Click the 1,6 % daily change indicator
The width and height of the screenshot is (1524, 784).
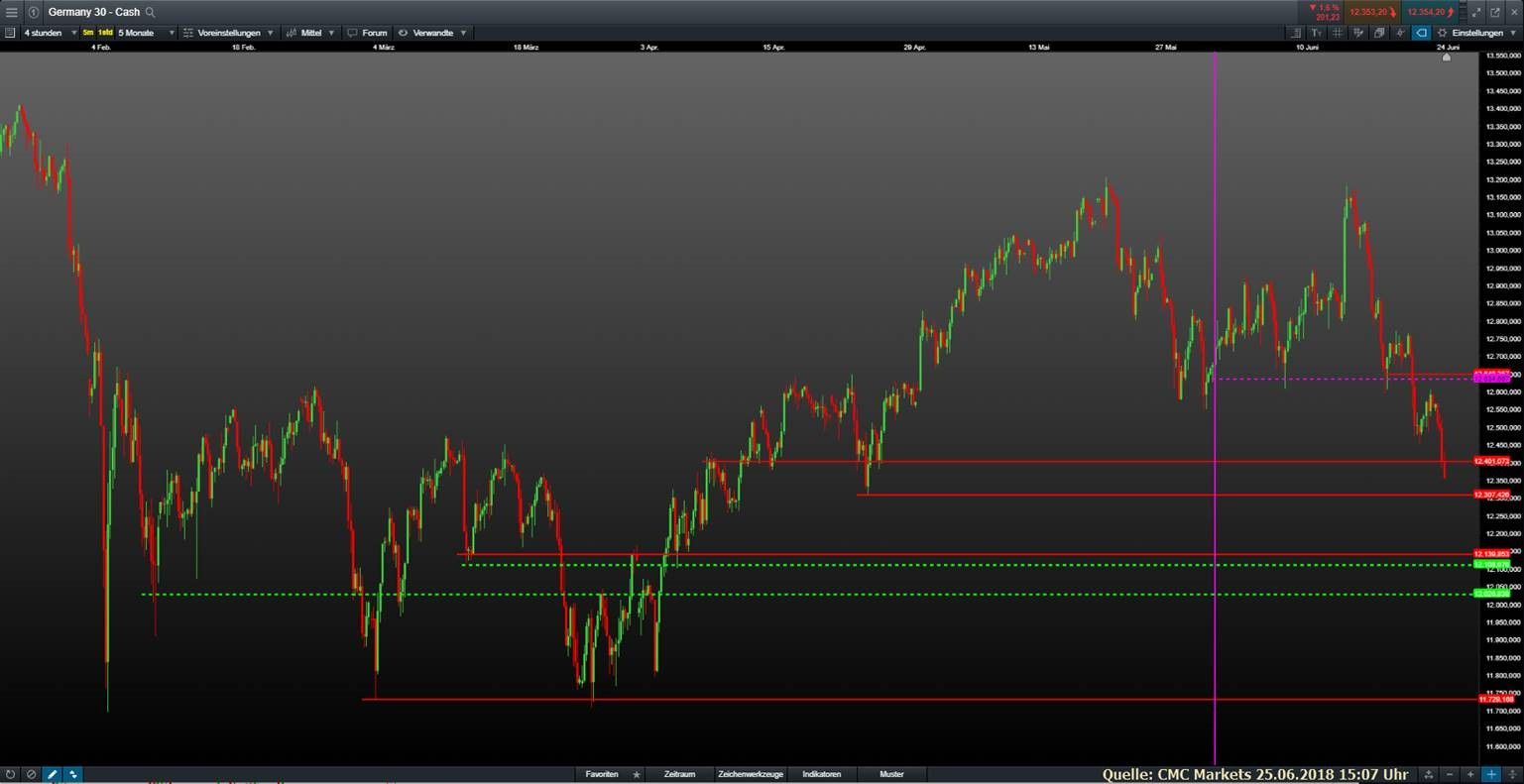click(x=1325, y=7)
